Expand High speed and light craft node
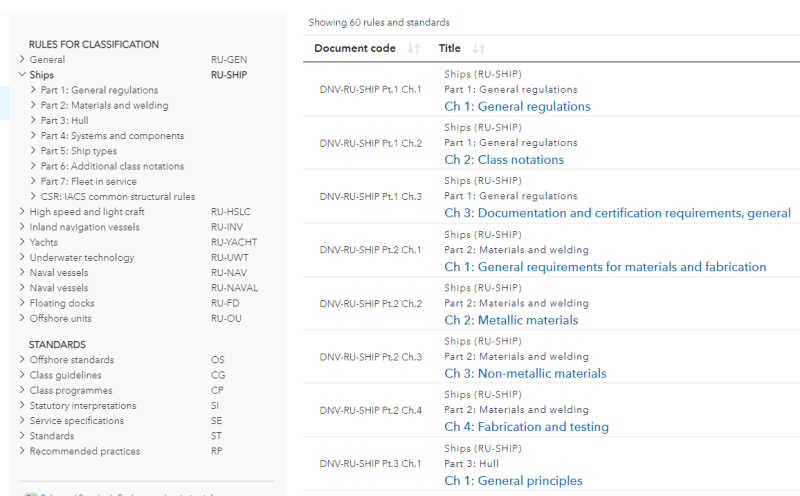The image size is (800, 496). click(x=22, y=211)
